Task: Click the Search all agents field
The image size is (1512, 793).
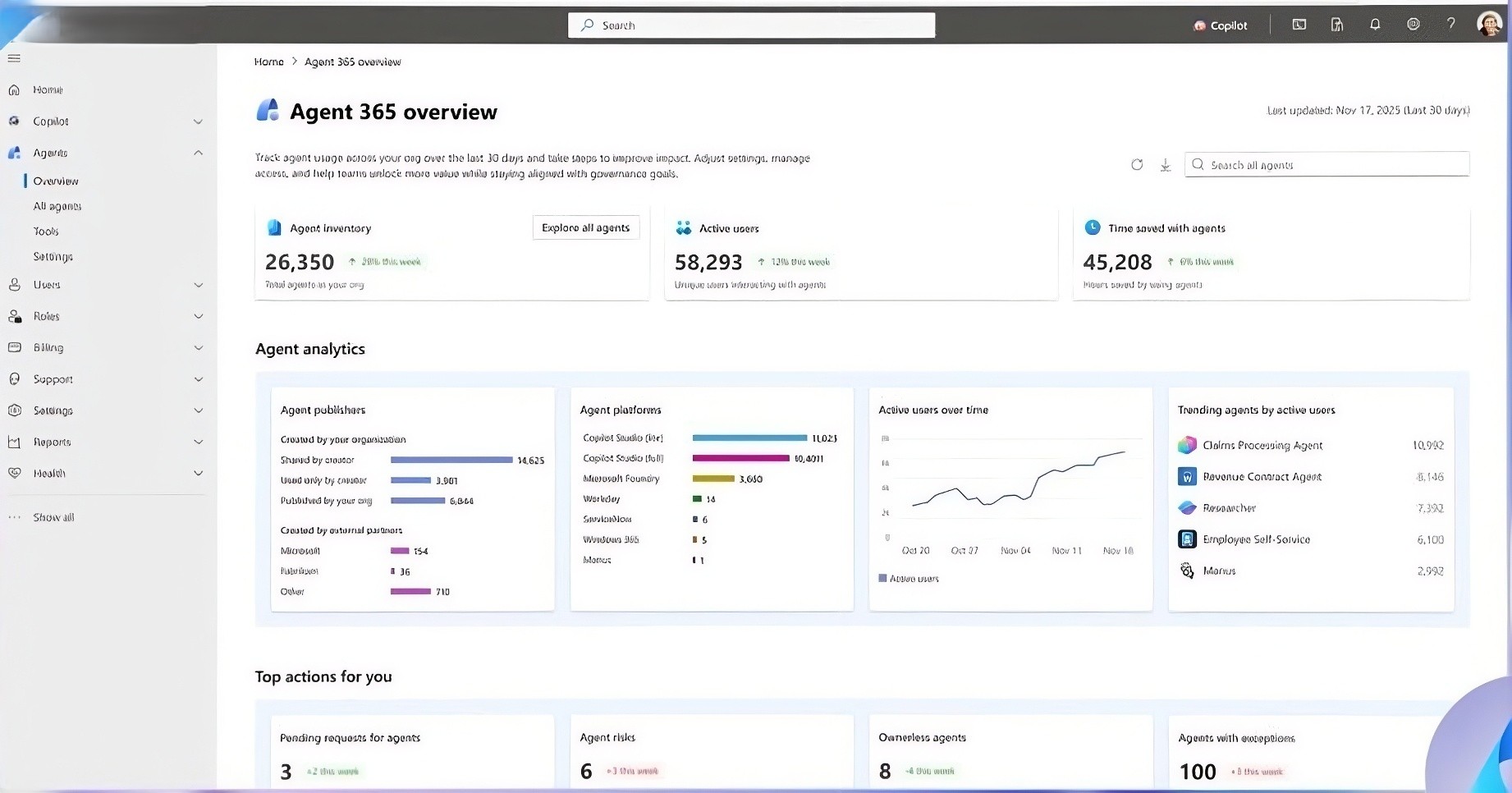Action: 1326,164
